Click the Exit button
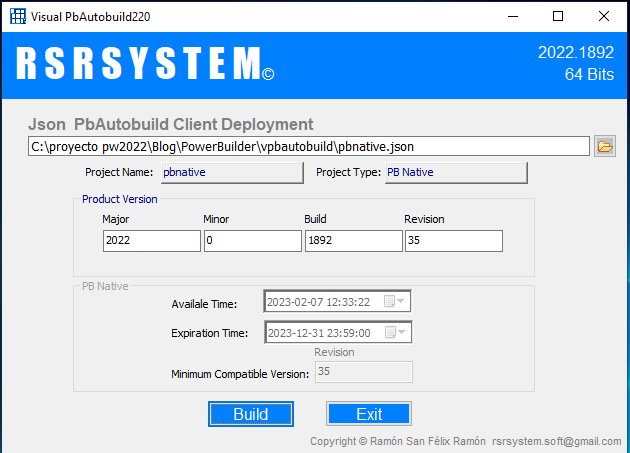Image resolution: width=630 pixels, height=453 pixels. (x=369, y=414)
